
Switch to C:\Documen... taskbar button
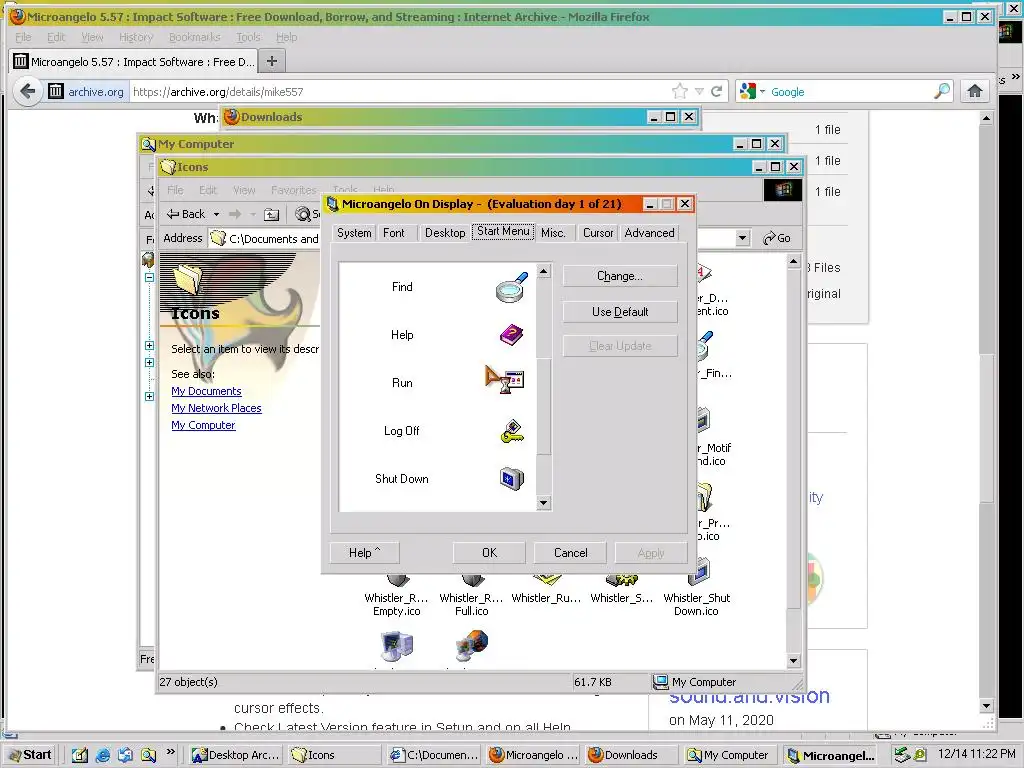click(x=434, y=755)
